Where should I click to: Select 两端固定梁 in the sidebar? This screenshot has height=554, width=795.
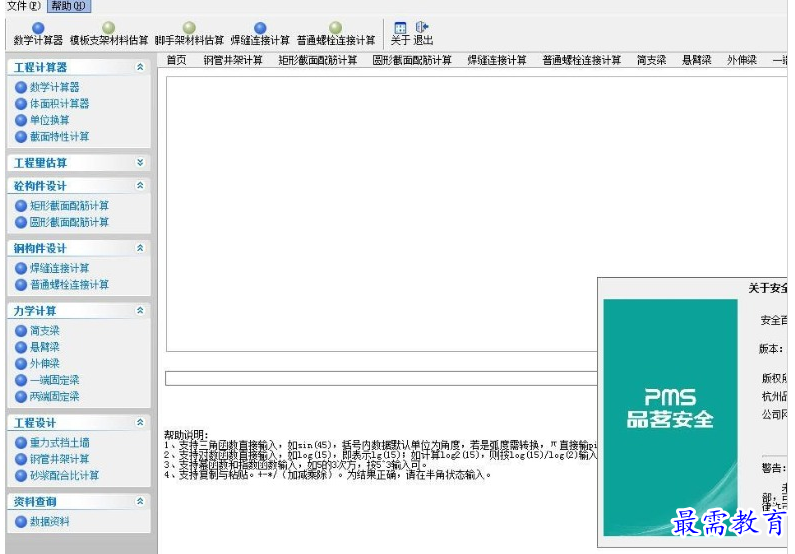48,396
